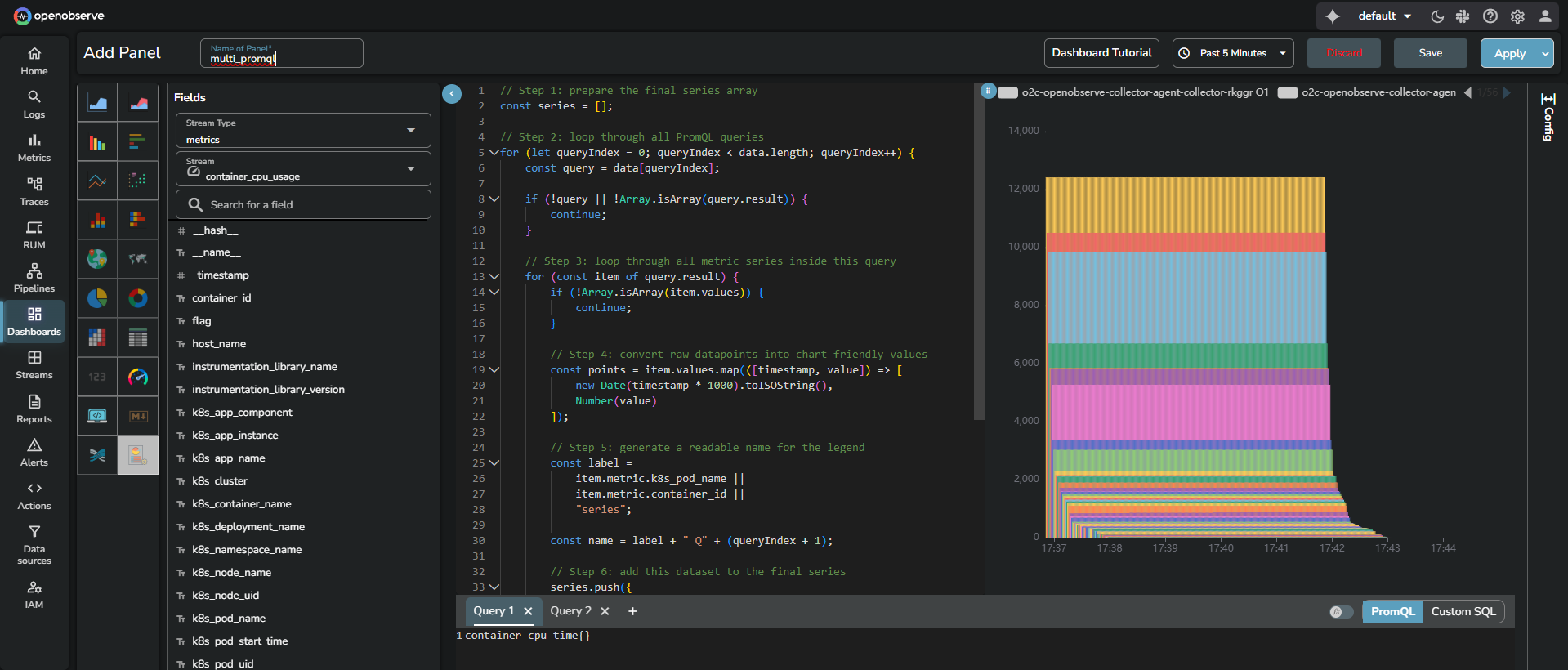Switch query mode to Custom SQL
This screenshot has width=1568, height=670.
pyautogui.click(x=1463, y=612)
